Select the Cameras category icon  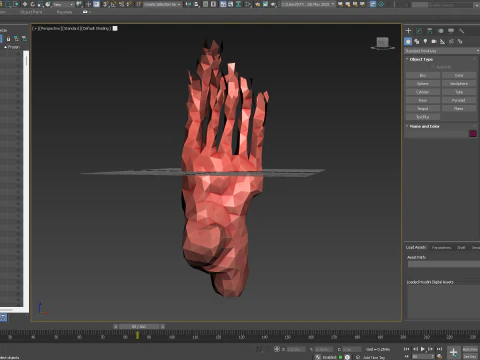[434, 41]
